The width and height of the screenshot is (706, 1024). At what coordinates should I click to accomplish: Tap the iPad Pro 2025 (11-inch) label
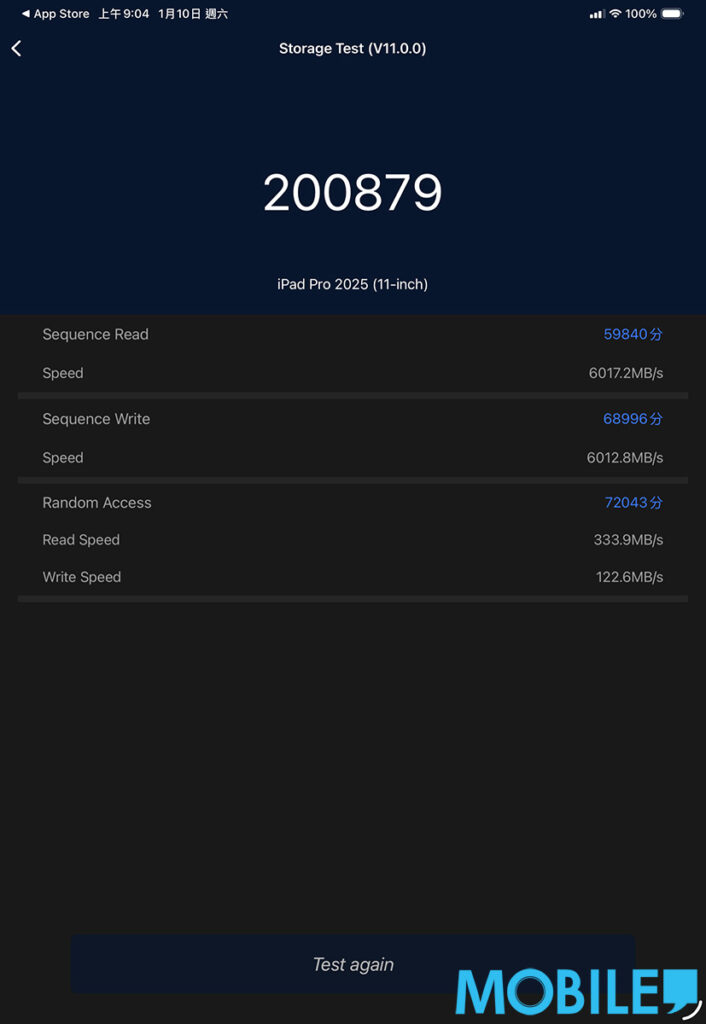[x=352, y=285]
